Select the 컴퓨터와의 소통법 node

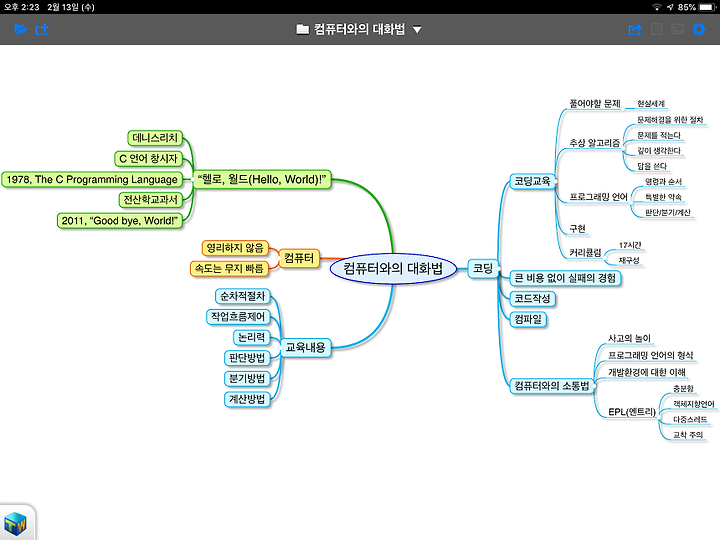click(x=551, y=386)
